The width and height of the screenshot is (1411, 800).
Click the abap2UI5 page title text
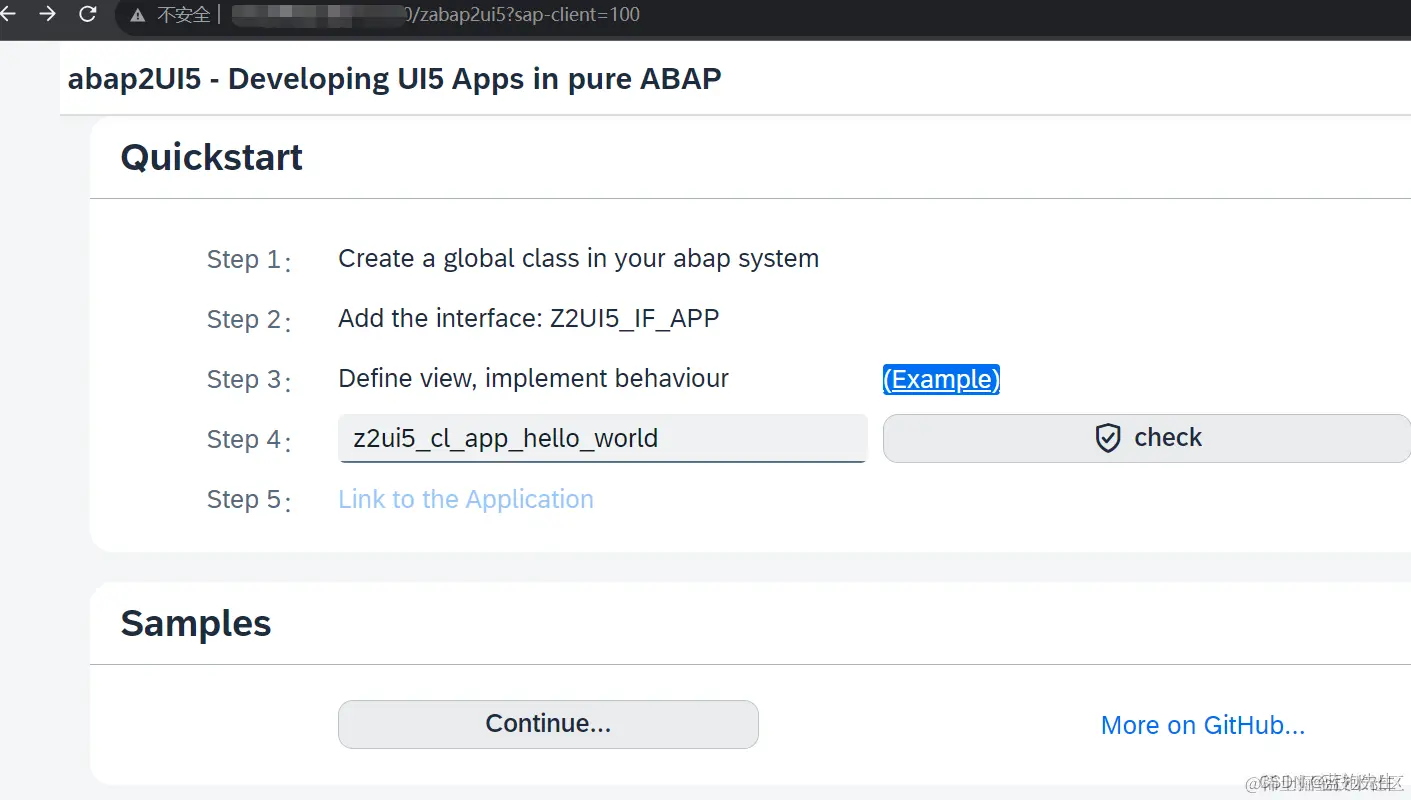pyautogui.click(x=394, y=79)
